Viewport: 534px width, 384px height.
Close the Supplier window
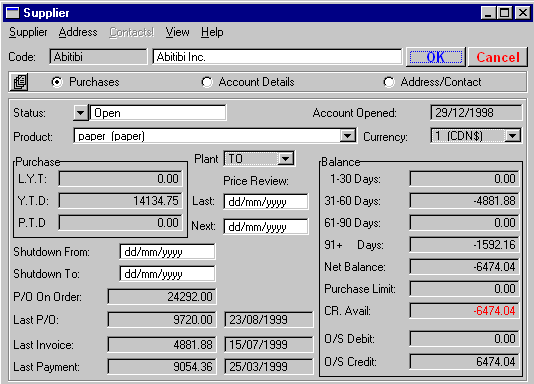pos(522,13)
